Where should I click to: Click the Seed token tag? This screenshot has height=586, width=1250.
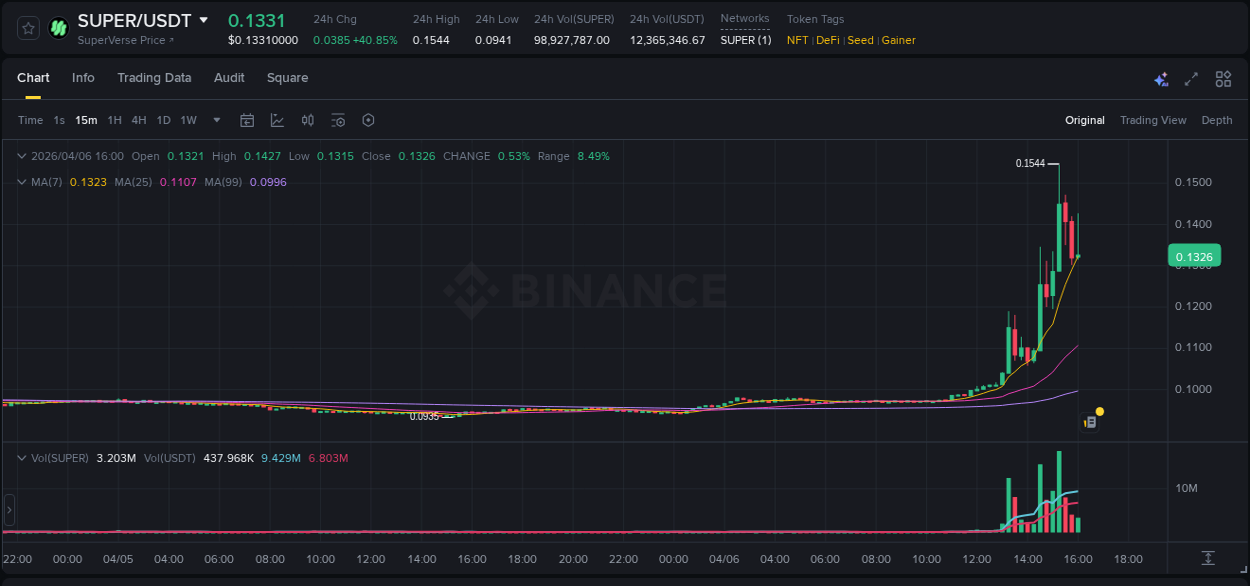pyautogui.click(x=860, y=40)
